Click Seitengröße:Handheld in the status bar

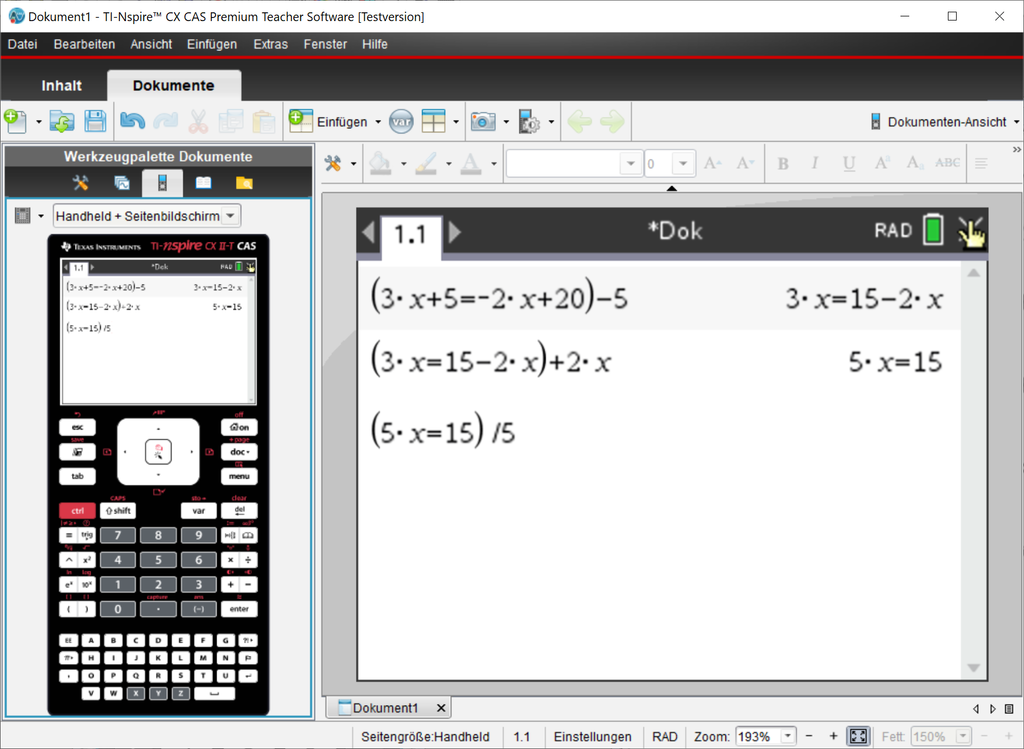(x=425, y=737)
